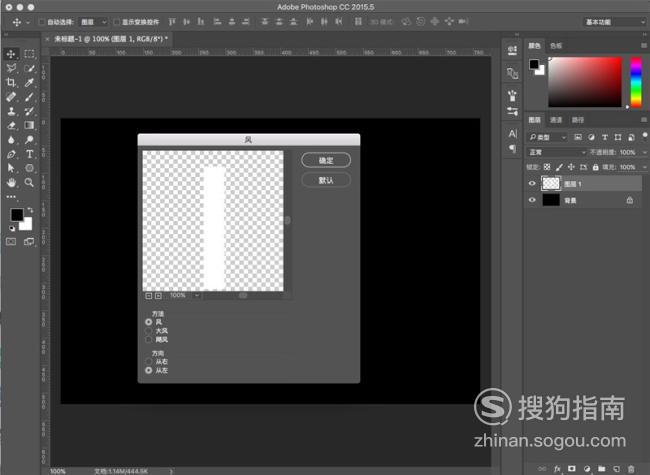650x475 pixels.
Task: Delete layer trash icon
Action: pyautogui.click(x=631, y=469)
